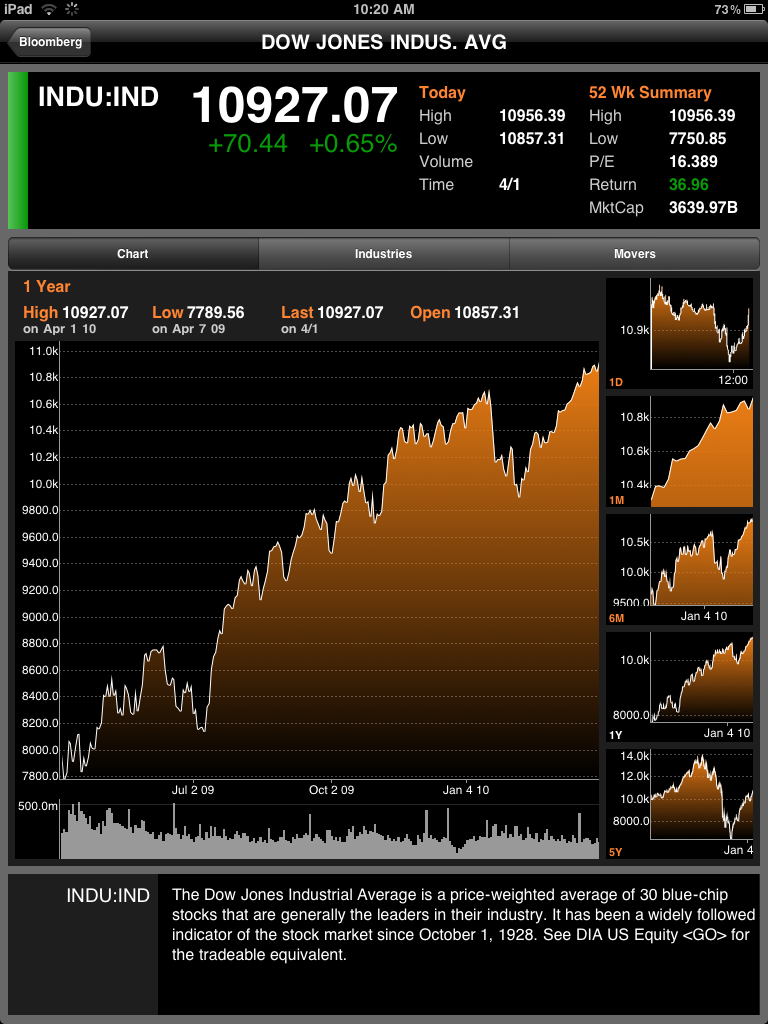Tap the green price-up indicator bar

click(x=18, y=151)
